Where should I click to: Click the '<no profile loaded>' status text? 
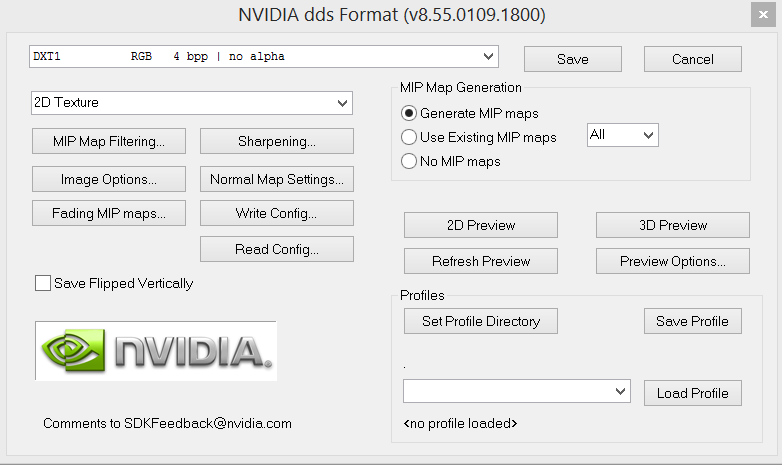click(460, 423)
